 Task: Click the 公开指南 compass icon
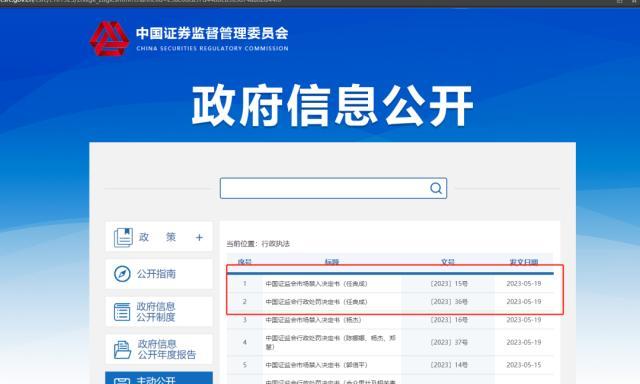[x=122, y=274]
